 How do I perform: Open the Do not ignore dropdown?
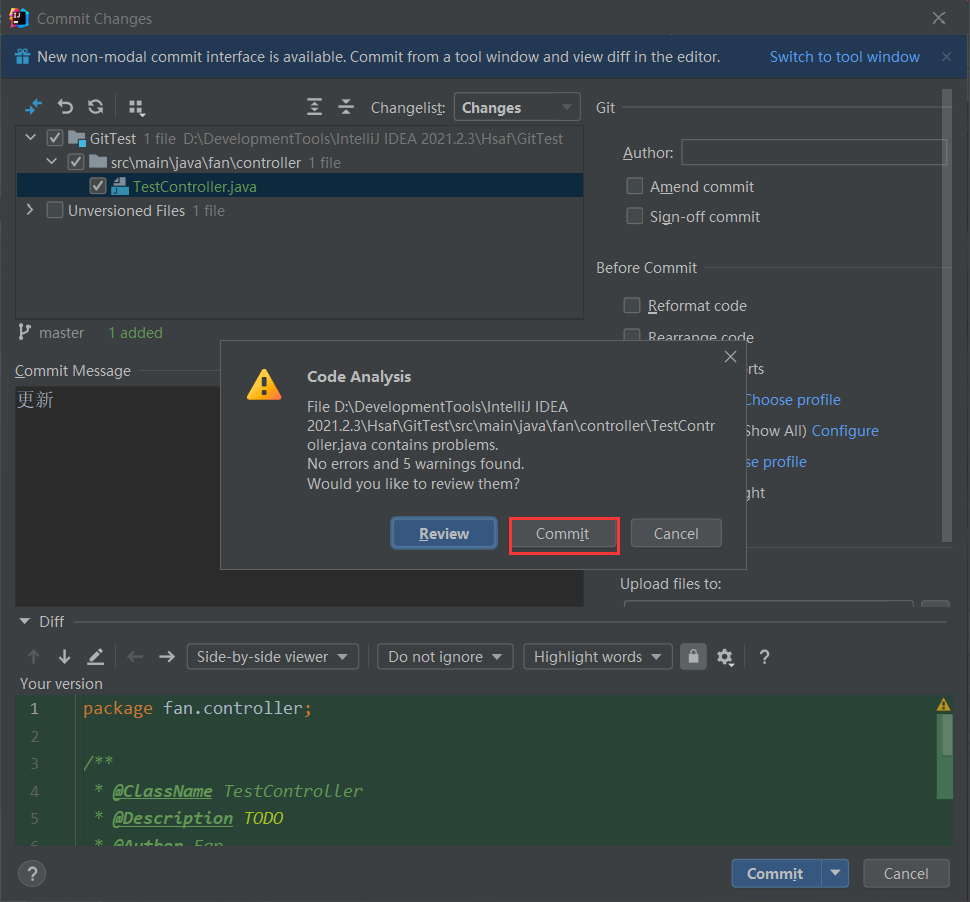(445, 656)
